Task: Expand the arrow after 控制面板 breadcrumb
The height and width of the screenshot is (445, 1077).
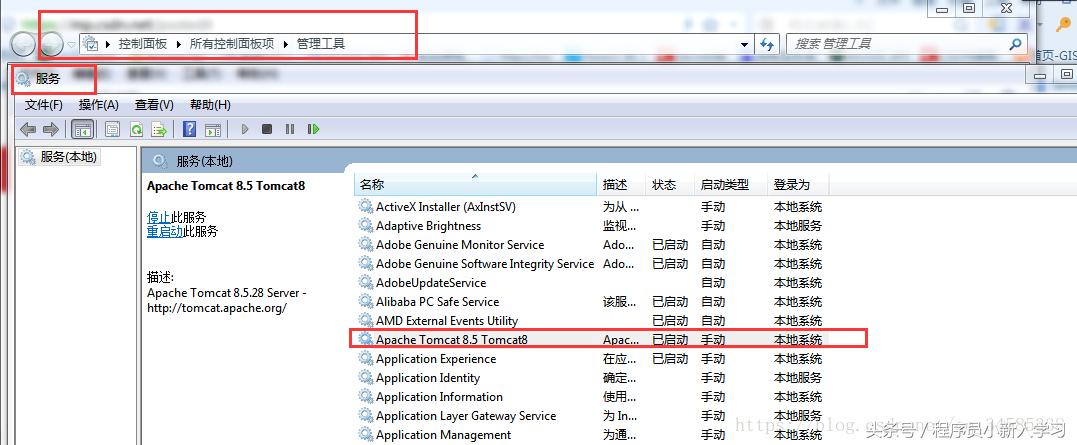Action: coord(179,44)
